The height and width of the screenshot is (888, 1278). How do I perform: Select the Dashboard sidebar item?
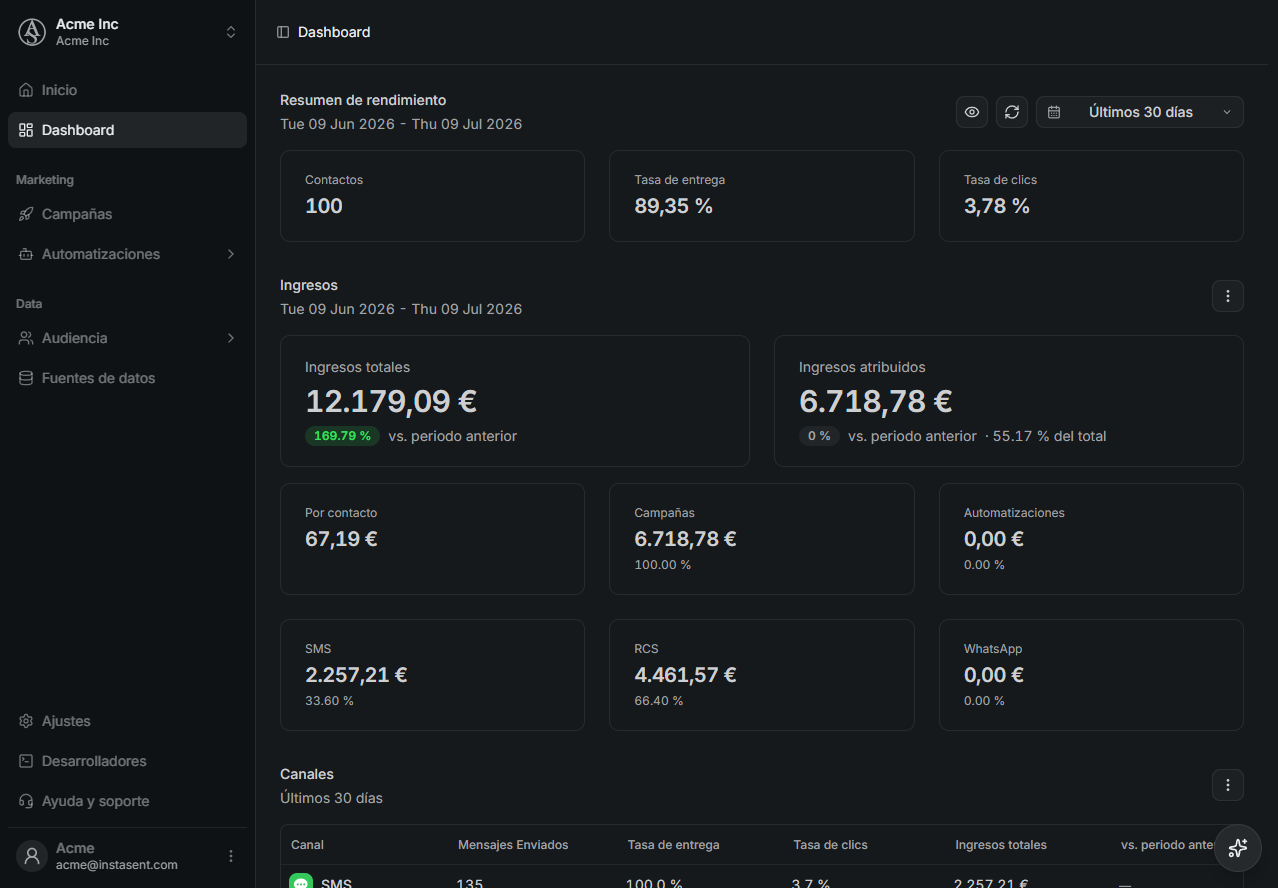point(127,130)
